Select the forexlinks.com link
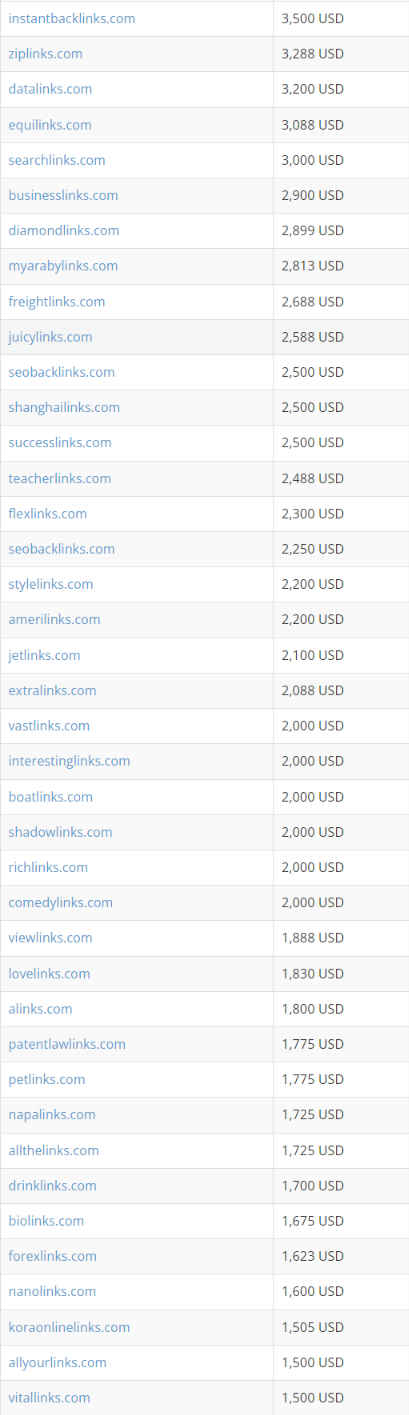This screenshot has height=1415, width=409. [x=52, y=1256]
